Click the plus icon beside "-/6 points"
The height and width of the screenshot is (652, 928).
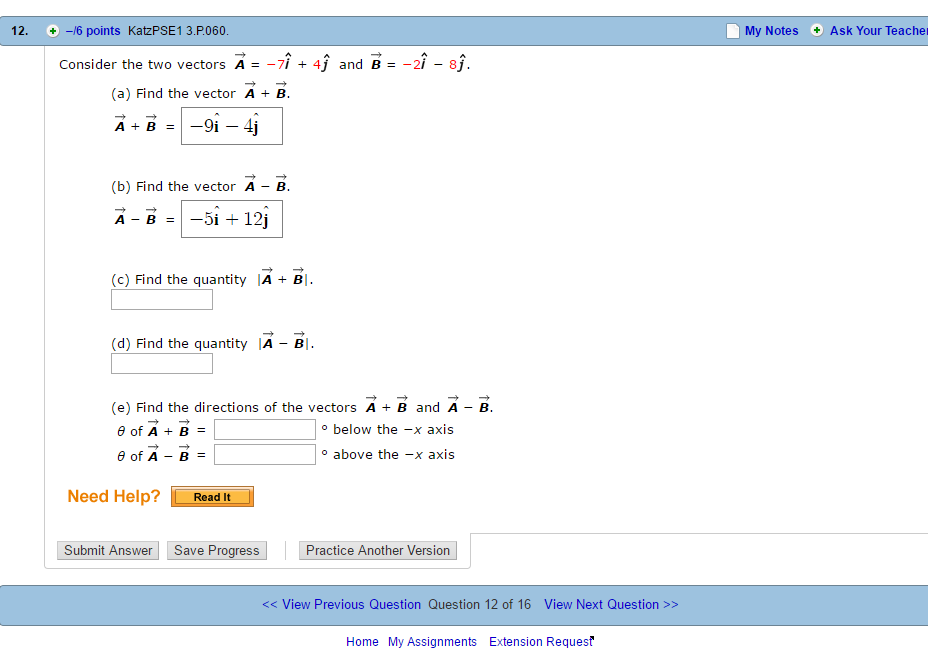(52, 31)
